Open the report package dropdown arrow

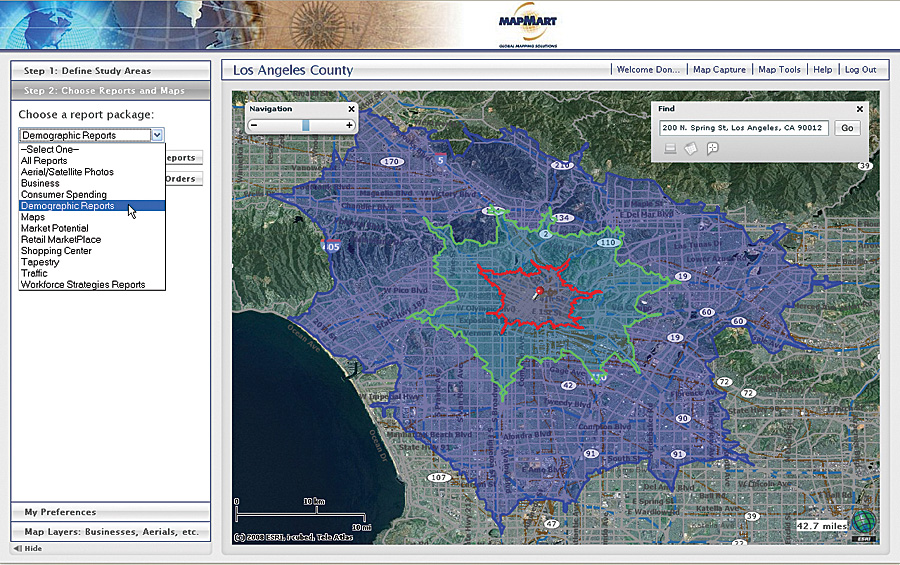coord(157,135)
